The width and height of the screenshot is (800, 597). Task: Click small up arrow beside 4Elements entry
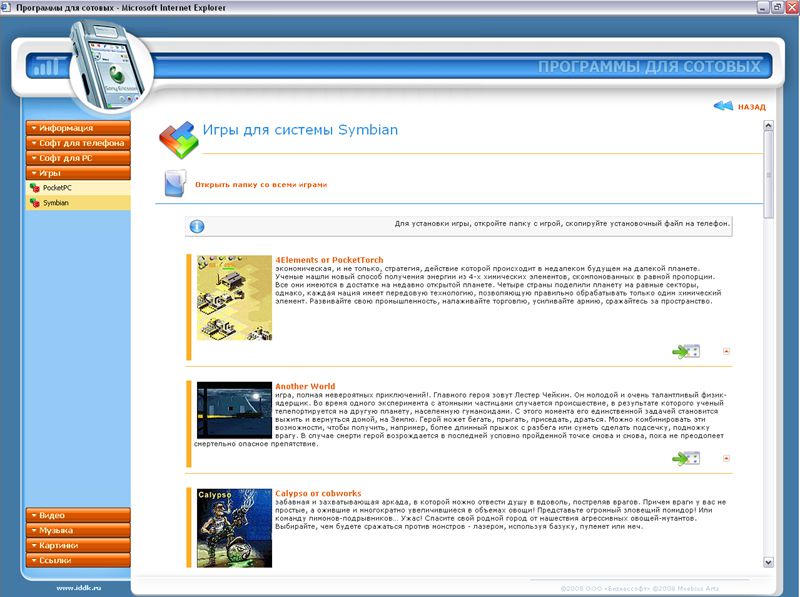click(726, 351)
